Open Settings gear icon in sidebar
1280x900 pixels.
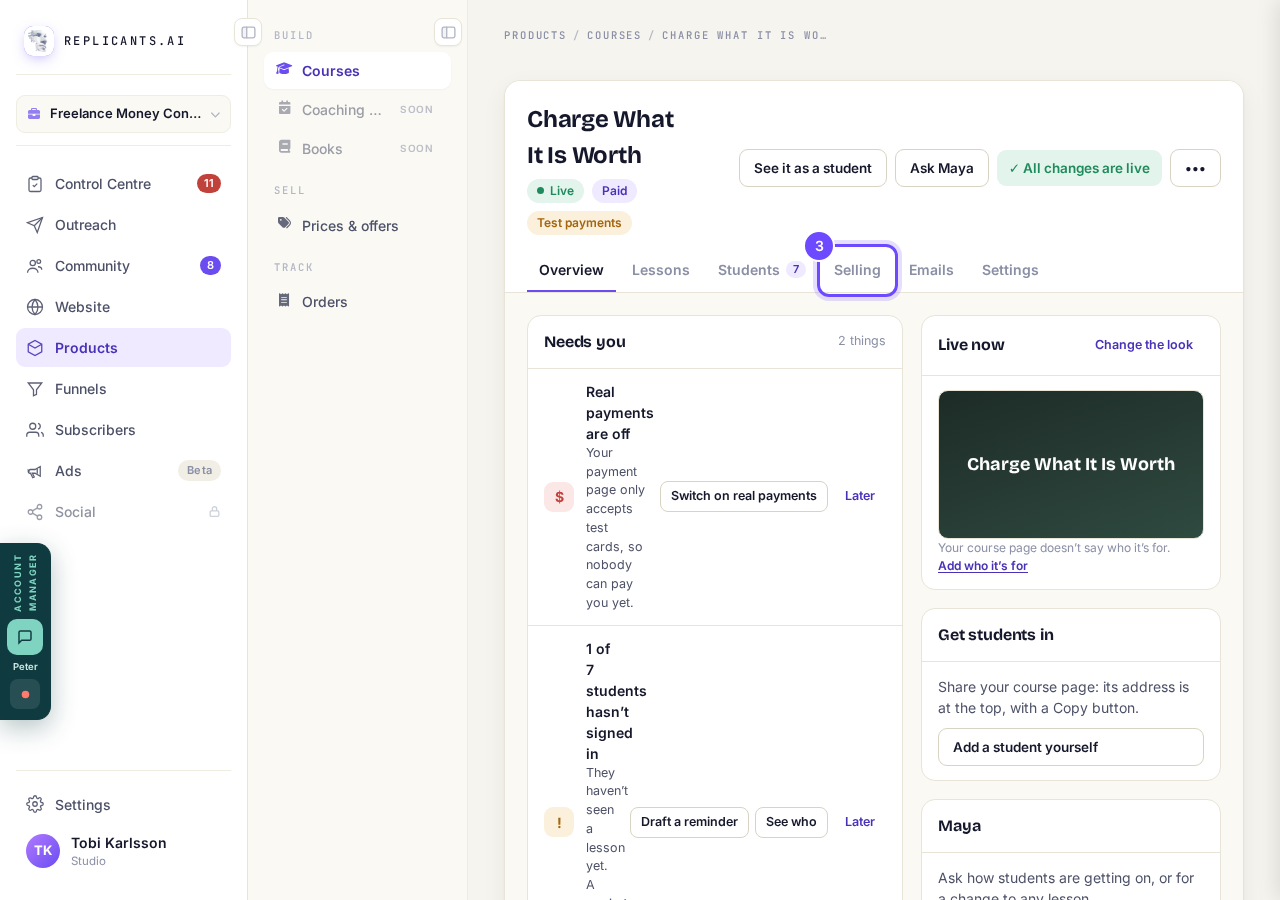35,804
